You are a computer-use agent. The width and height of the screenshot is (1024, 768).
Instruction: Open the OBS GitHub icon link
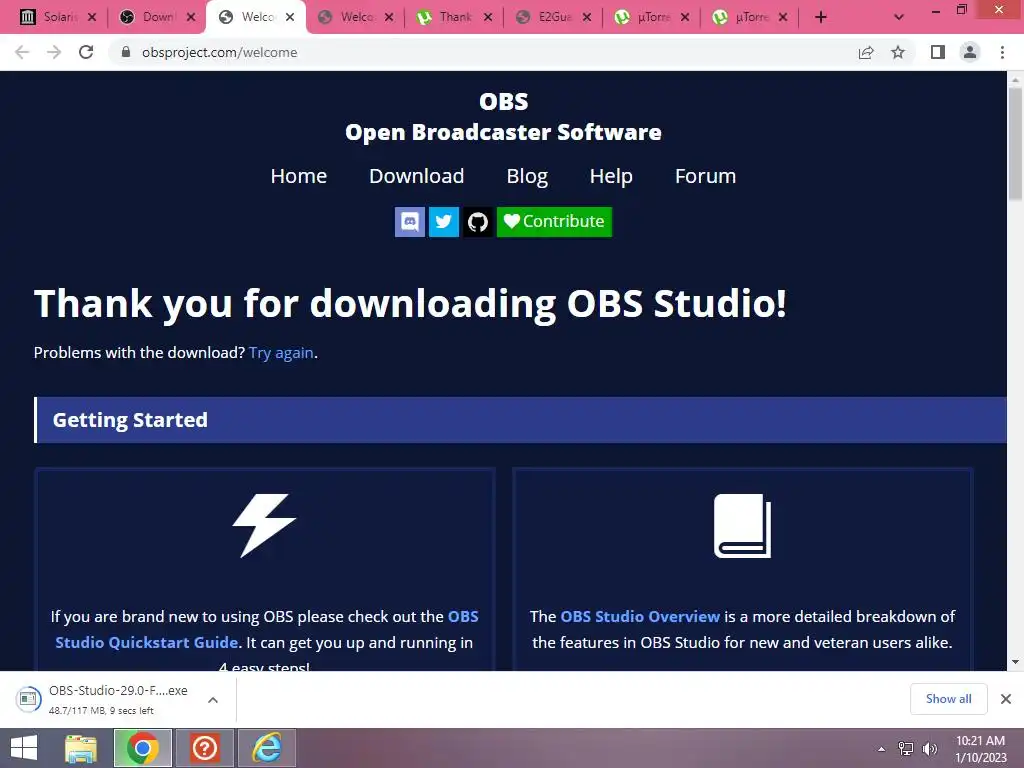tap(478, 222)
